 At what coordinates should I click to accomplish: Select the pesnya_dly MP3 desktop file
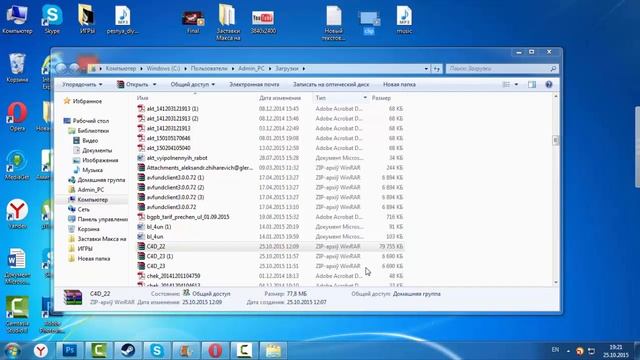122,19
